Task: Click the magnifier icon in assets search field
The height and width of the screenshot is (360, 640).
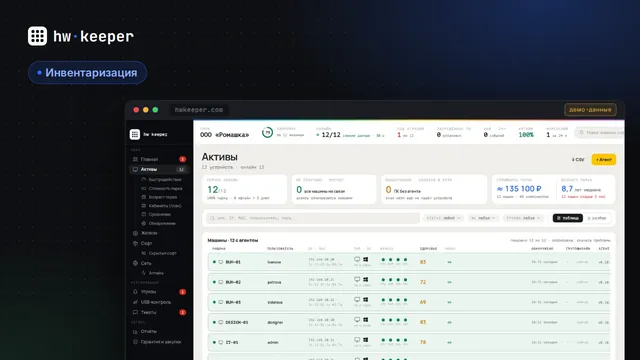Action: tap(212, 218)
